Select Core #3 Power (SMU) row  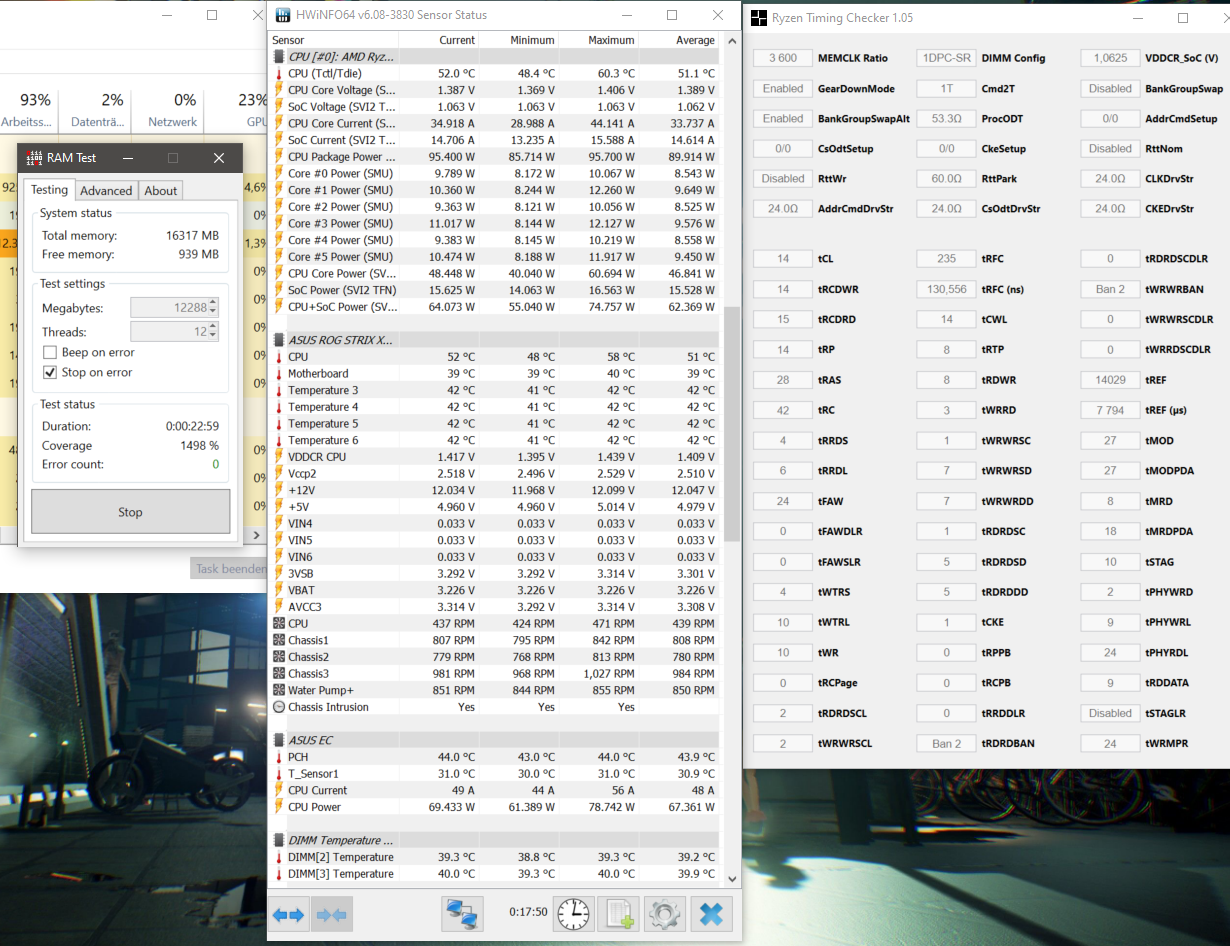point(495,223)
